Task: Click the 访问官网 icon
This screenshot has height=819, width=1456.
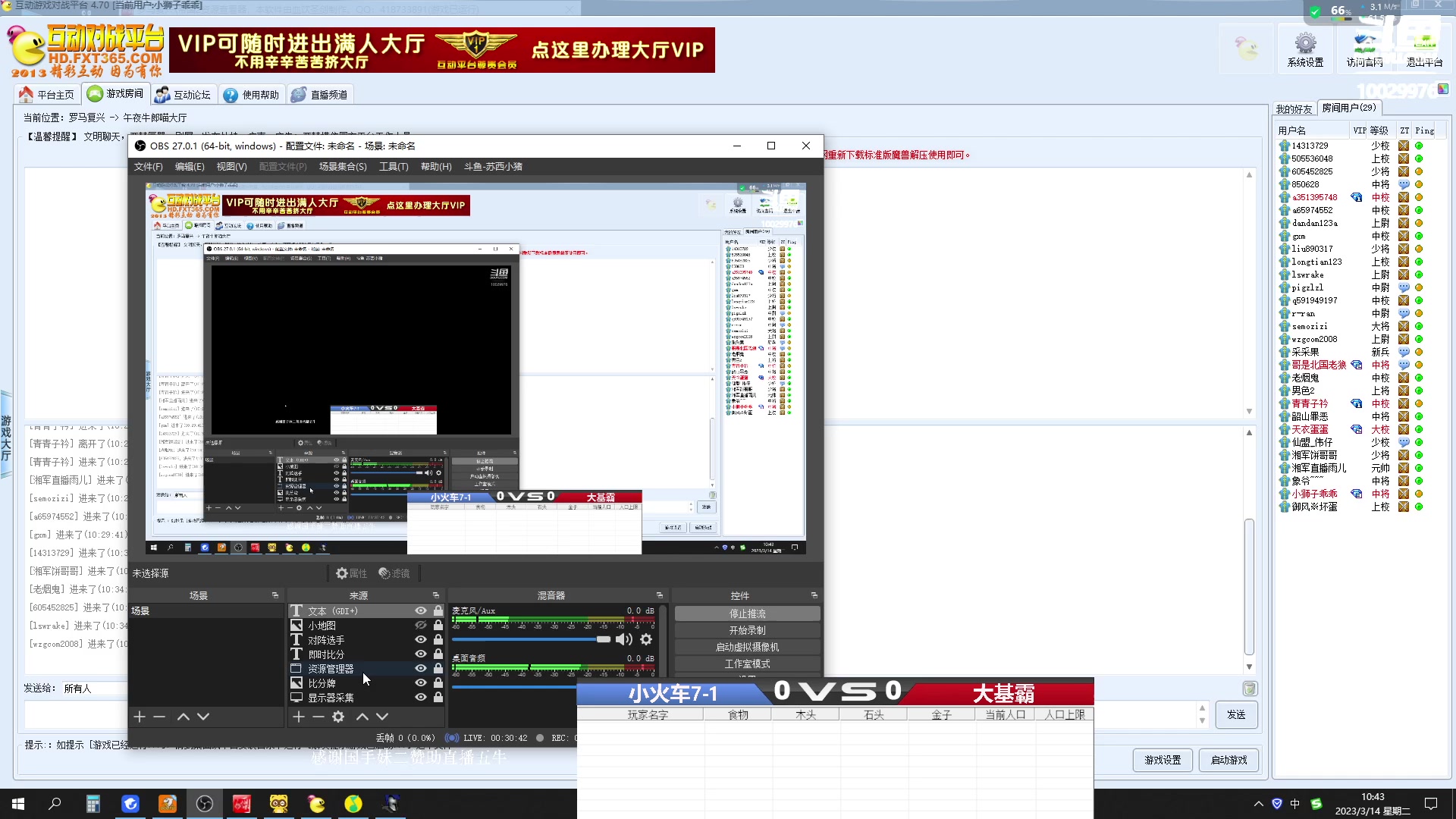Action: pyautogui.click(x=1364, y=50)
